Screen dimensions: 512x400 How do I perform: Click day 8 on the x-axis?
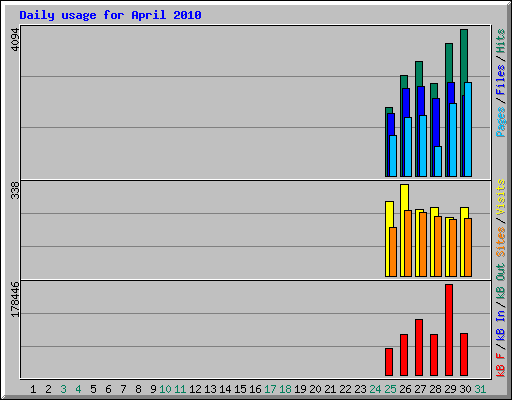click(138, 389)
